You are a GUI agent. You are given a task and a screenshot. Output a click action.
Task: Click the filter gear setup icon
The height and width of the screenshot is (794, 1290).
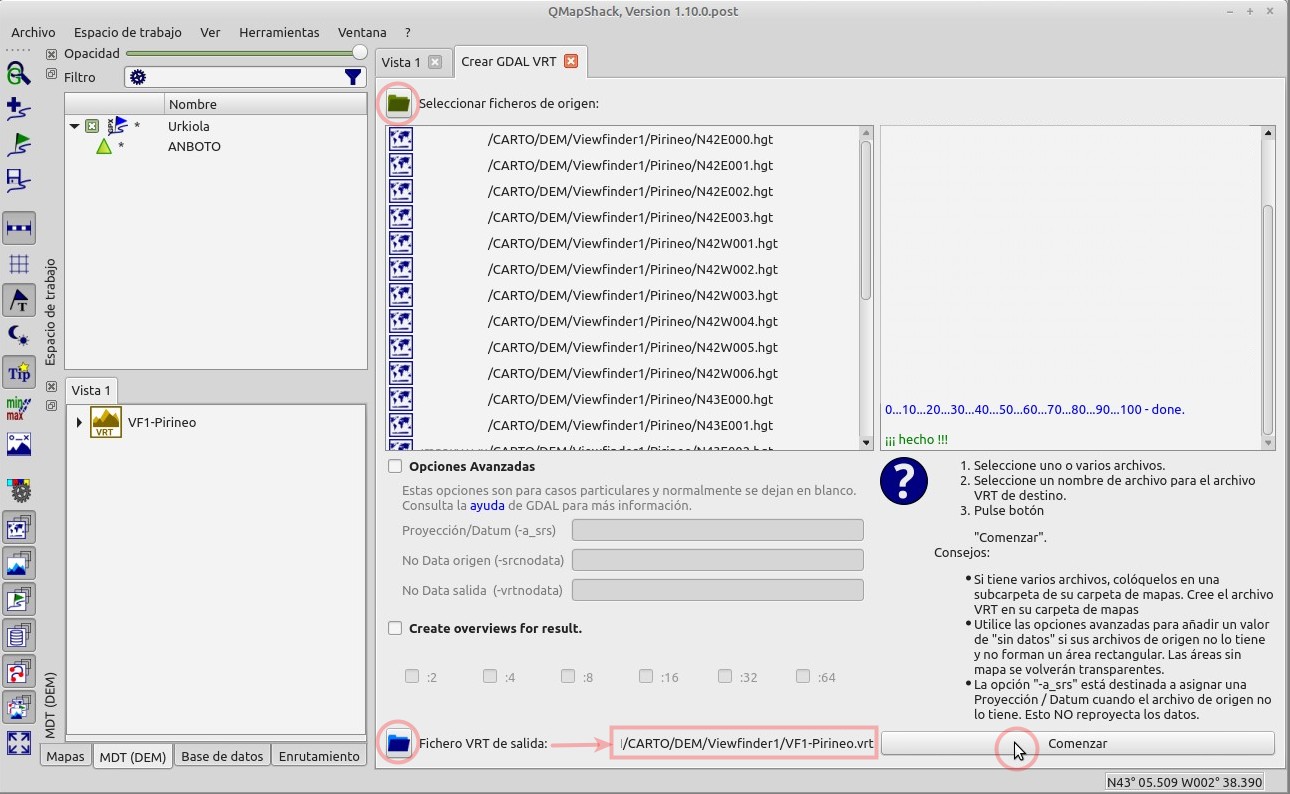tap(138, 77)
